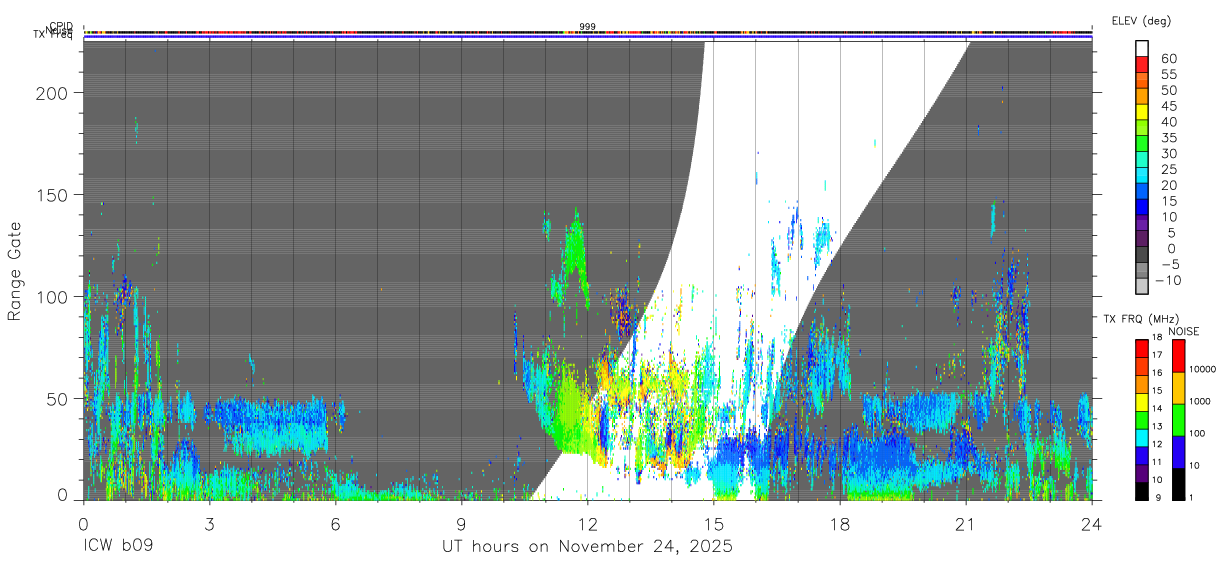The width and height of the screenshot is (1228, 567).
Task: Click the x-axis tick label '15'
Action: pos(714,523)
